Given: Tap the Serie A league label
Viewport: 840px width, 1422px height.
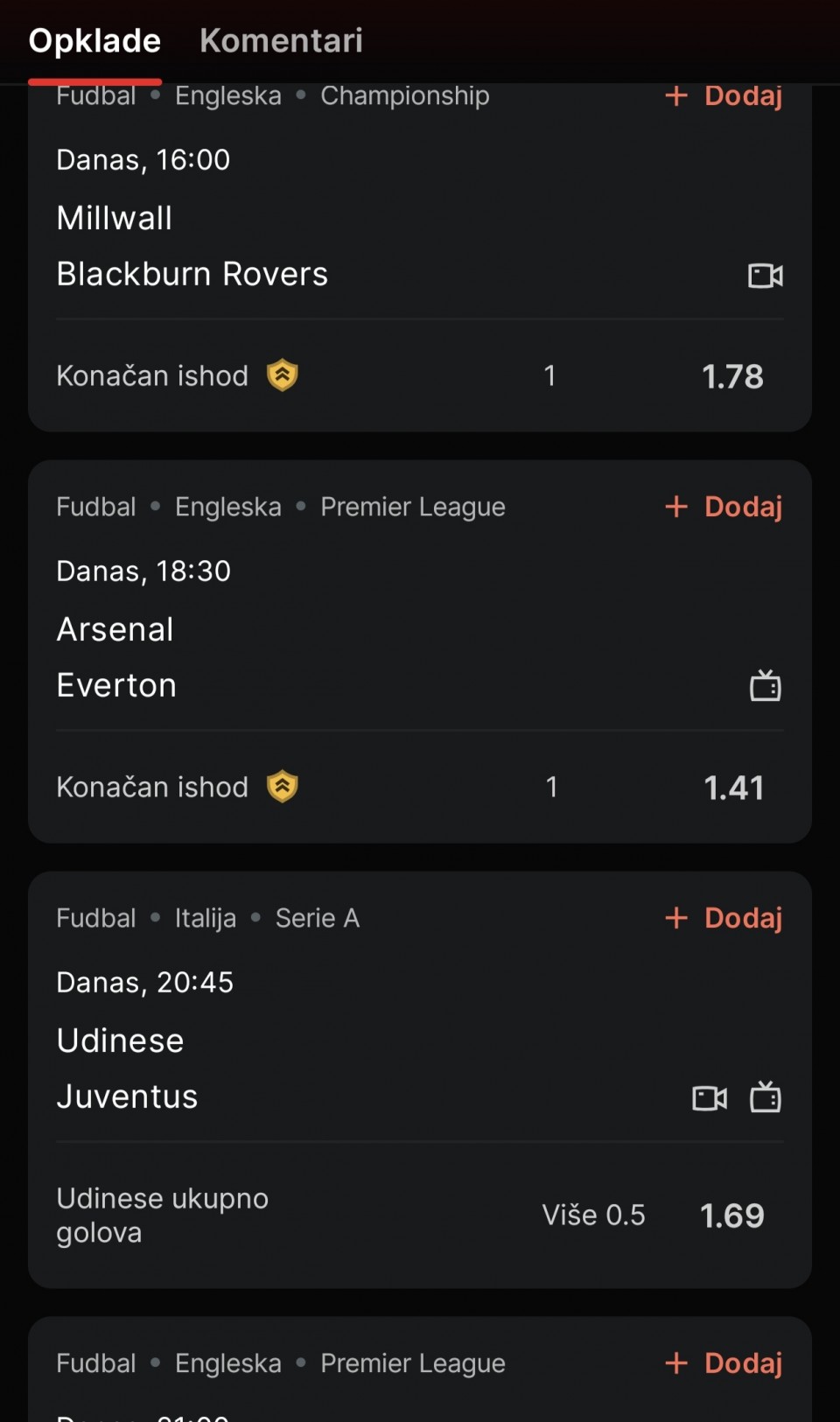Looking at the screenshot, I should pyautogui.click(x=317, y=918).
